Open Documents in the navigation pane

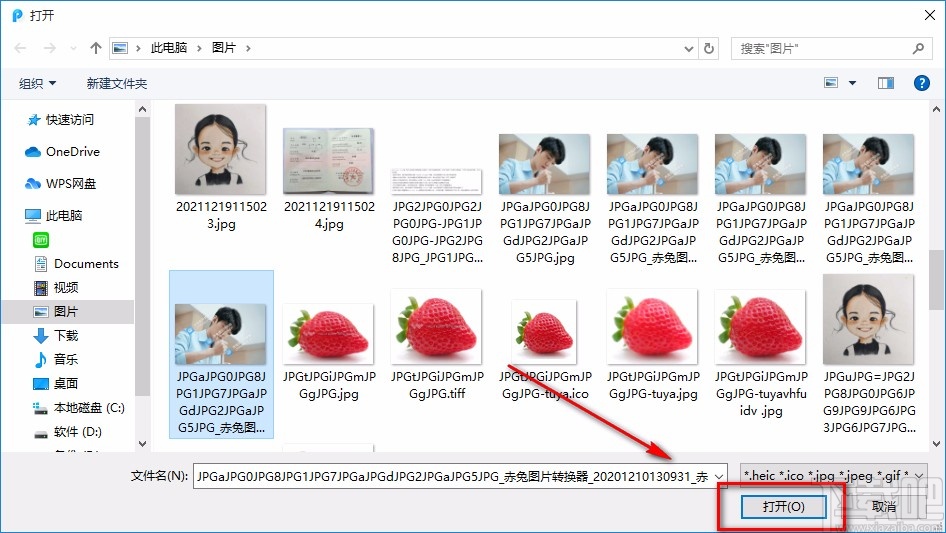[x=76, y=264]
